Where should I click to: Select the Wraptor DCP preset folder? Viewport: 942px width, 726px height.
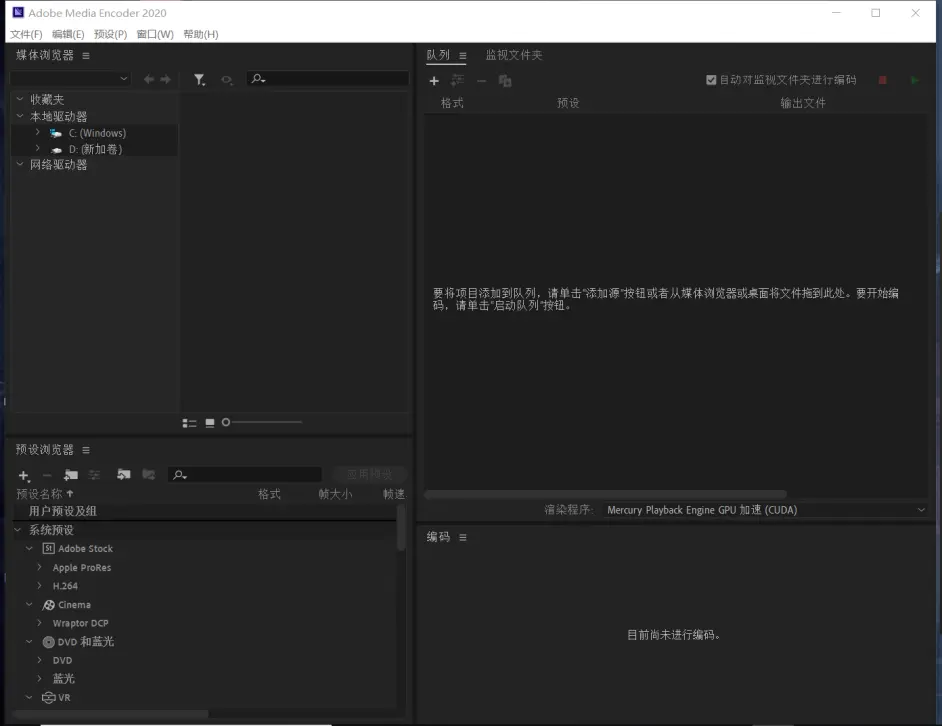click(81, 623)
